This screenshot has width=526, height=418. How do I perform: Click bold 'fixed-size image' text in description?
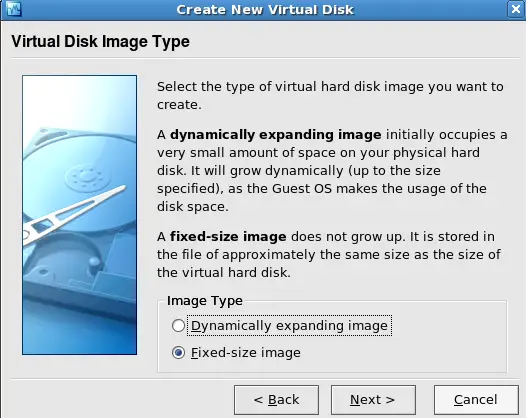coord(228,237)
